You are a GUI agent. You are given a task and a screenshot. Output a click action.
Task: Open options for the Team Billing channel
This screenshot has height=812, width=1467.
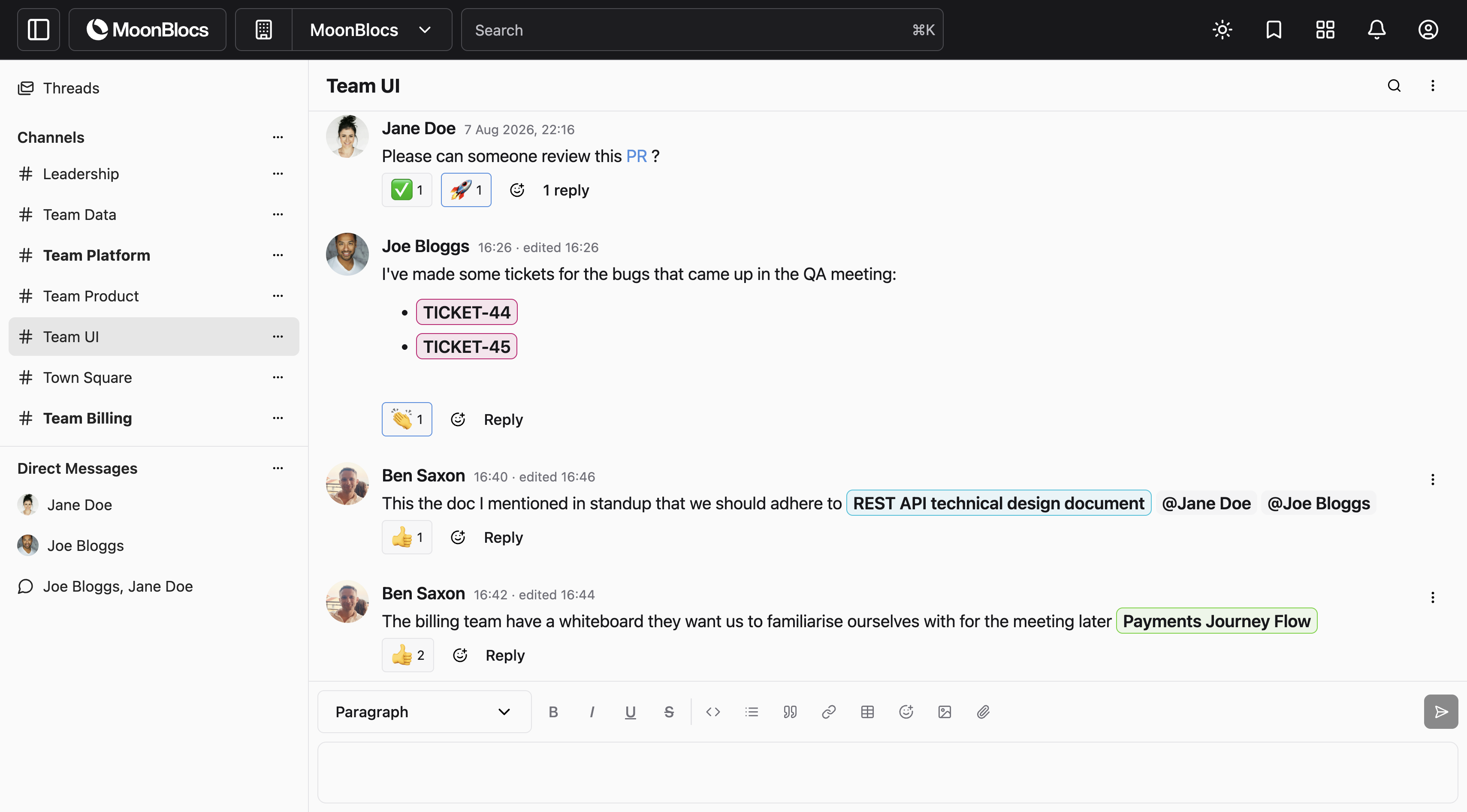278,418
